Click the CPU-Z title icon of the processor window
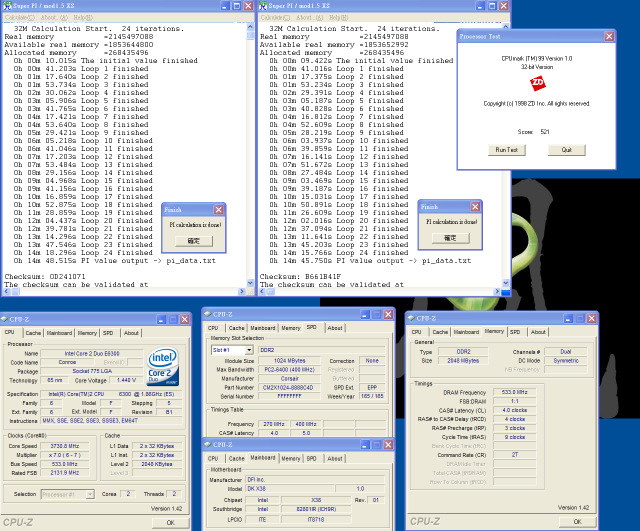640x531 pixels. tap(4, 319)
